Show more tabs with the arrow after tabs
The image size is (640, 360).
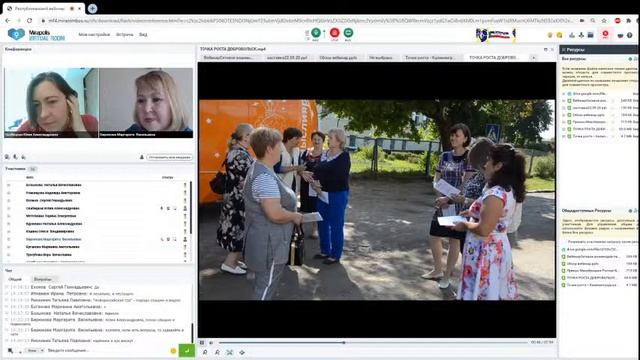tap(533, 58)
